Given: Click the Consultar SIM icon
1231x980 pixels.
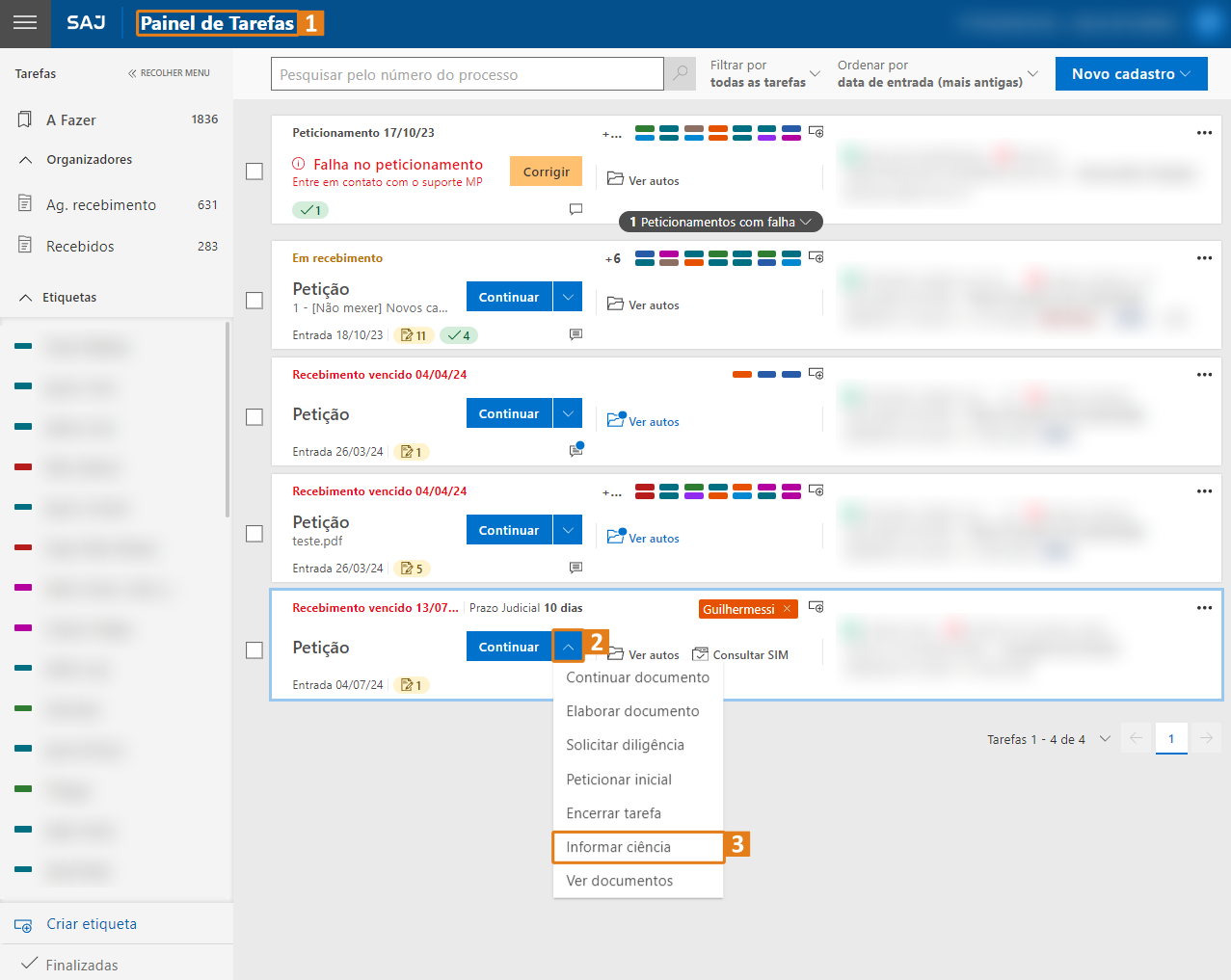Looking at the screenshot, I should click(x=701, y=654).
